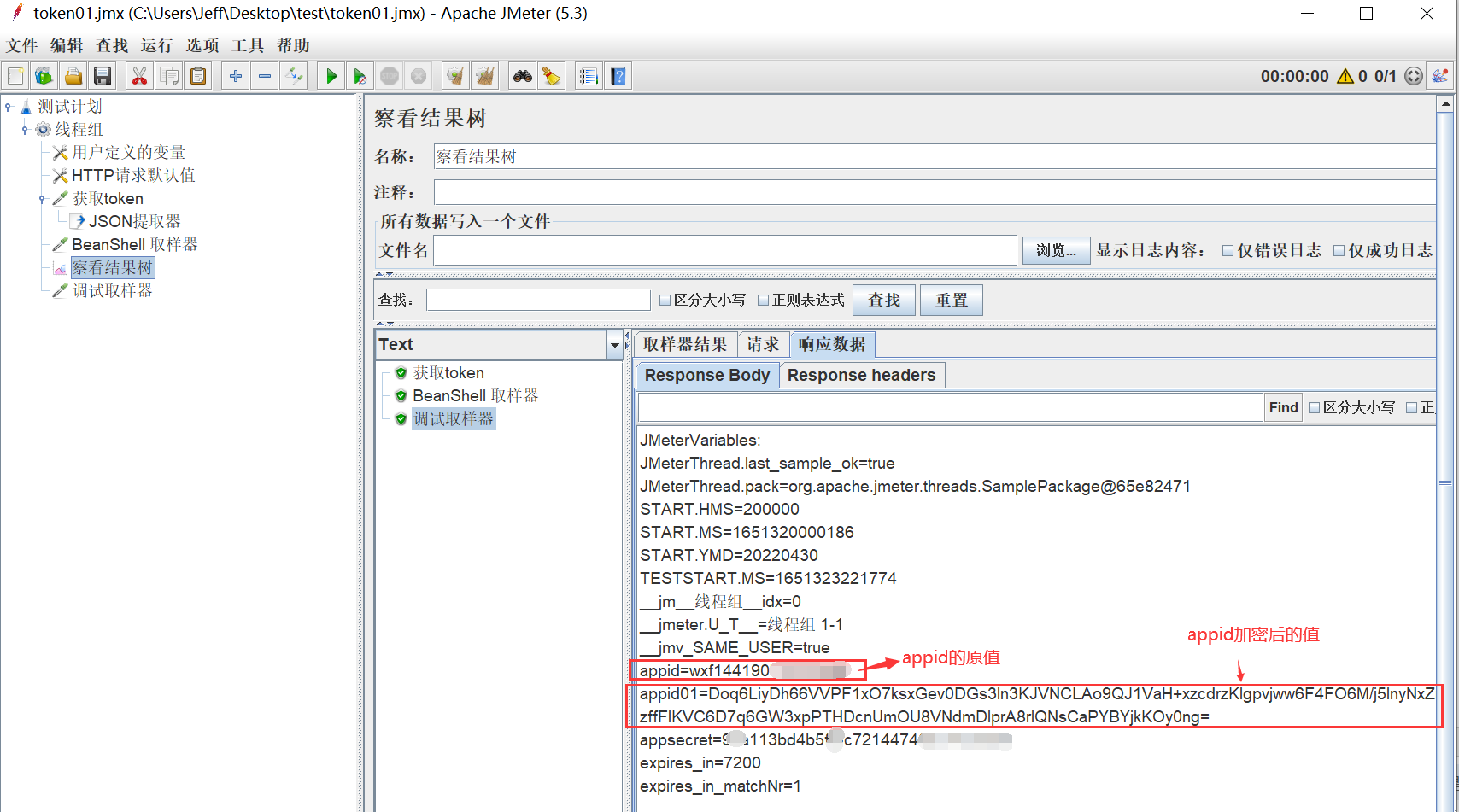The width and height of the screenshot is (1459, 812).
Task: Expand all nodes with the plus icon
Action: click(x=236, y=77)
